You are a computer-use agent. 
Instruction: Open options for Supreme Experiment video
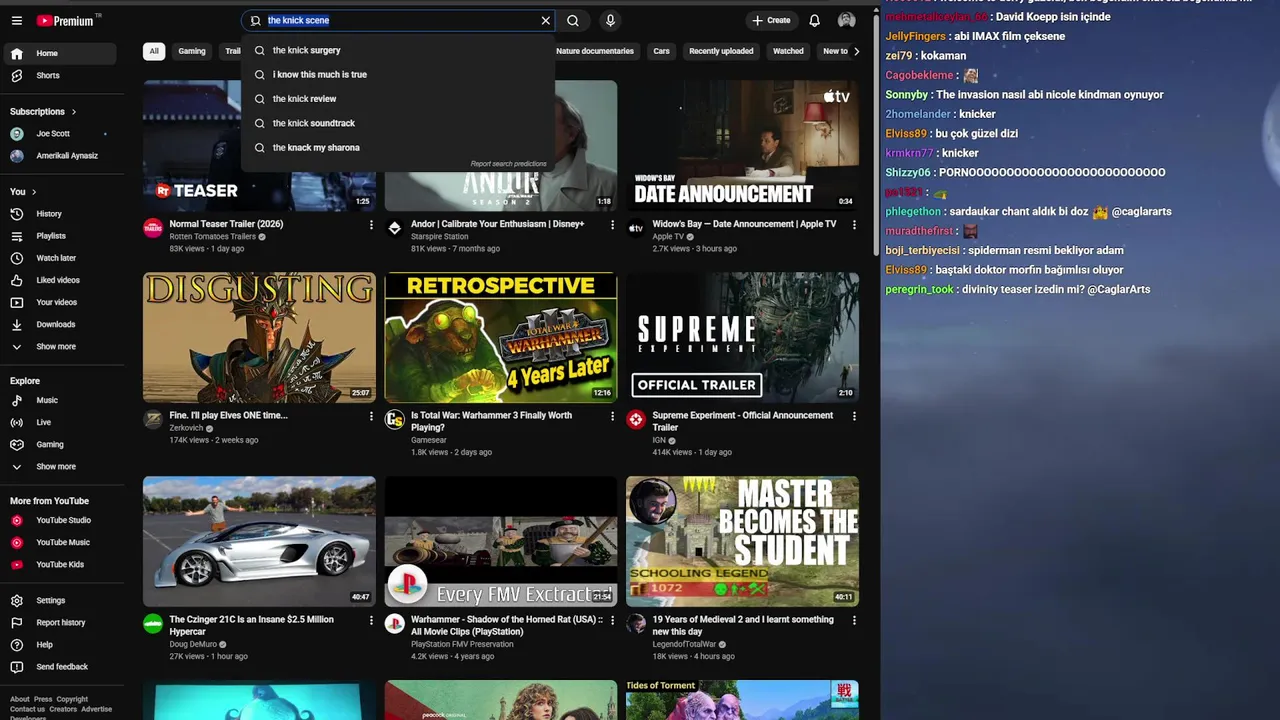854,416
